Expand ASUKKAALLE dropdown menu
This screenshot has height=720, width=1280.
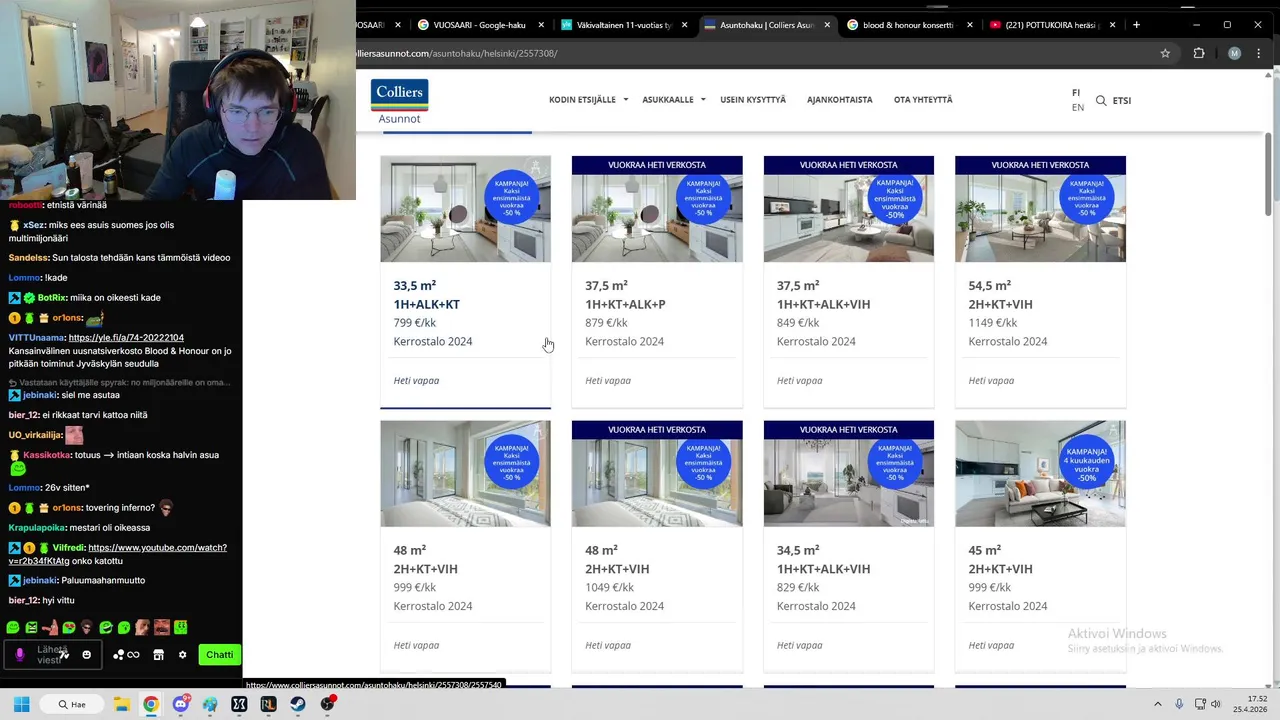click(674, 100)
